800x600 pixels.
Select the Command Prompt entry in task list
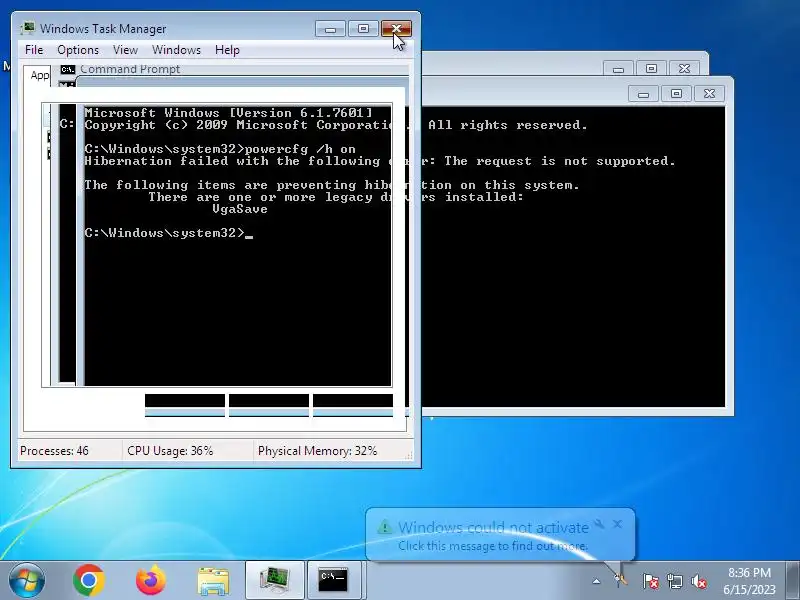120,69
